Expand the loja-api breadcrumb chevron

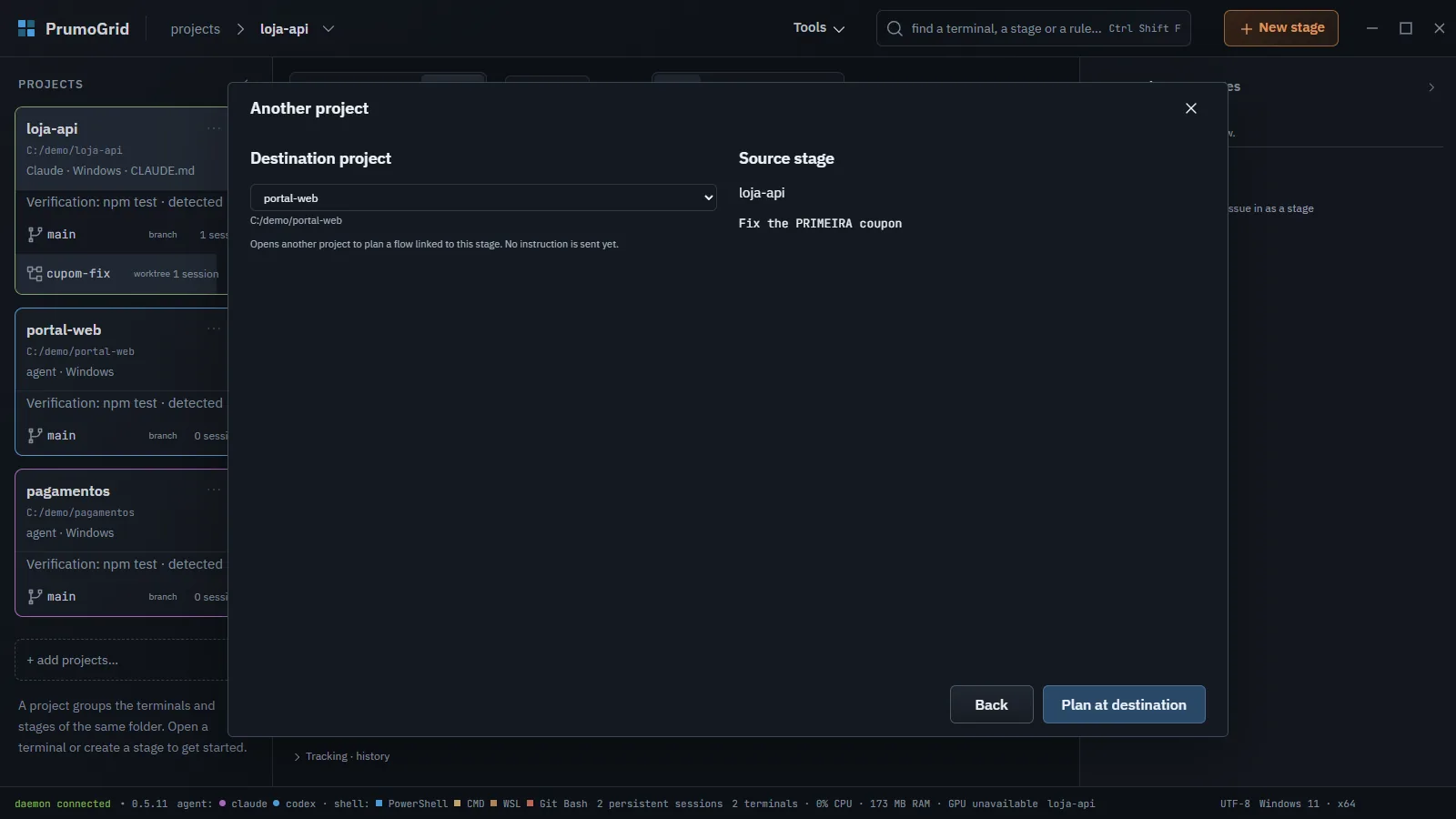(x=329, y=29)
